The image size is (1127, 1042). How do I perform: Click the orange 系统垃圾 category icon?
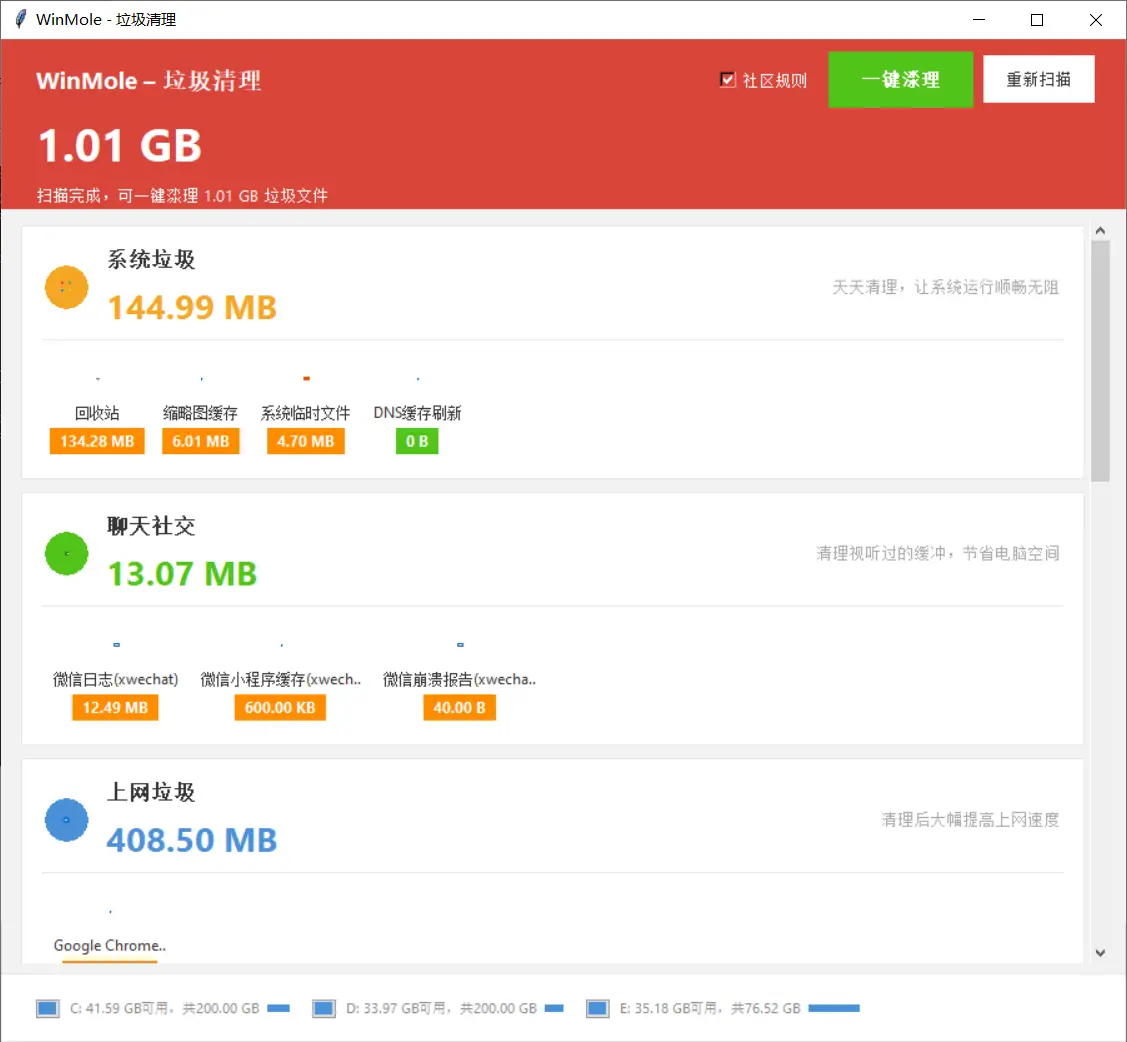pyautogui.click(x=66, y=287)
